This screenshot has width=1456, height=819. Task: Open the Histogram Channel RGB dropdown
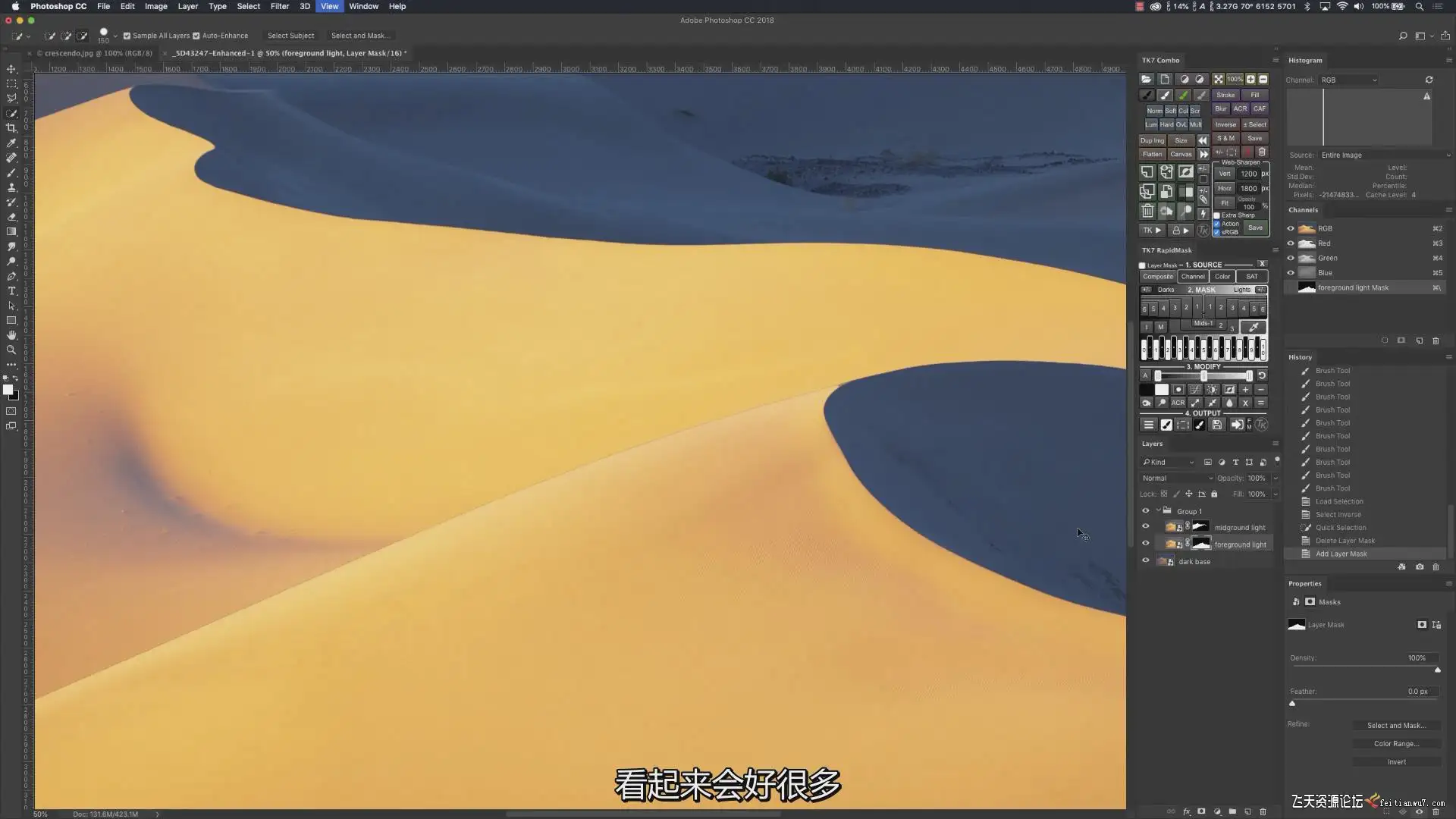point(1348,80)
